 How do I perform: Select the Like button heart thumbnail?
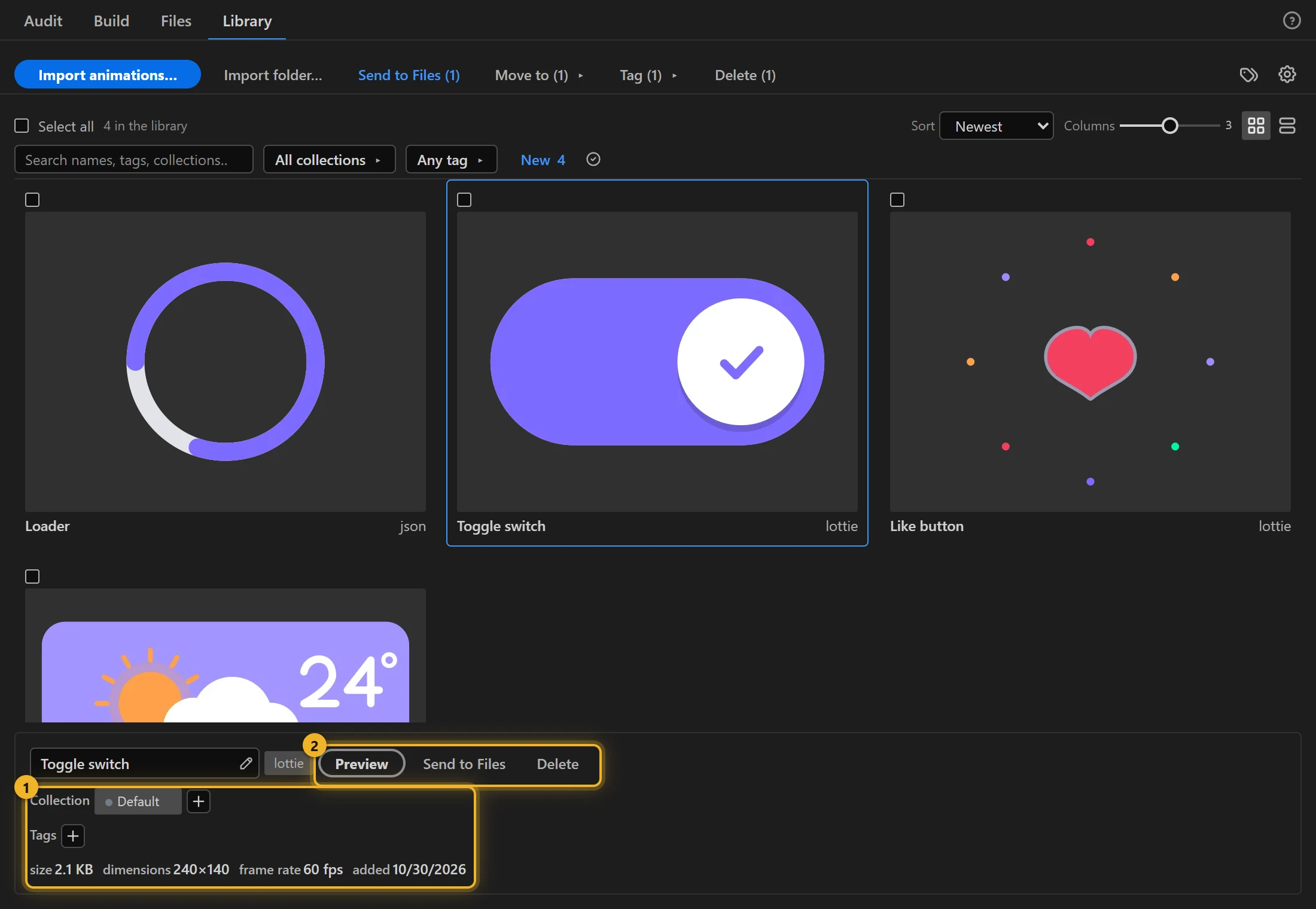[1090, 361]
